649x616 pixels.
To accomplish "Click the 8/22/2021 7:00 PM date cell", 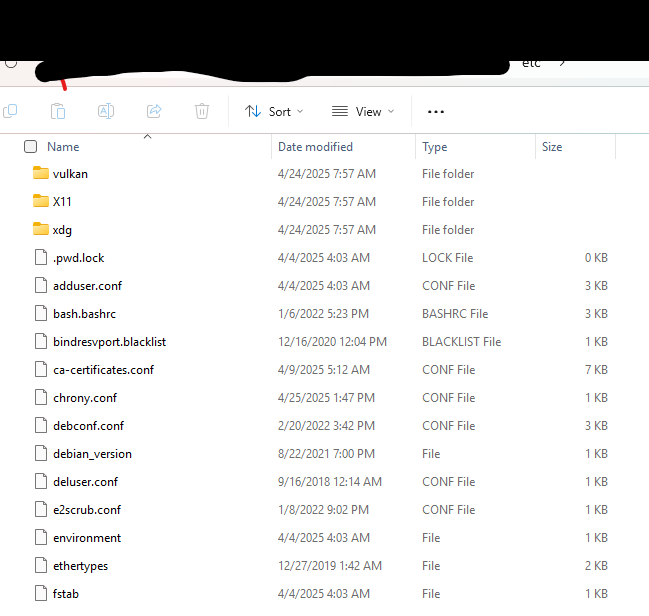I will pyautogui.click(x=327, y=454).
